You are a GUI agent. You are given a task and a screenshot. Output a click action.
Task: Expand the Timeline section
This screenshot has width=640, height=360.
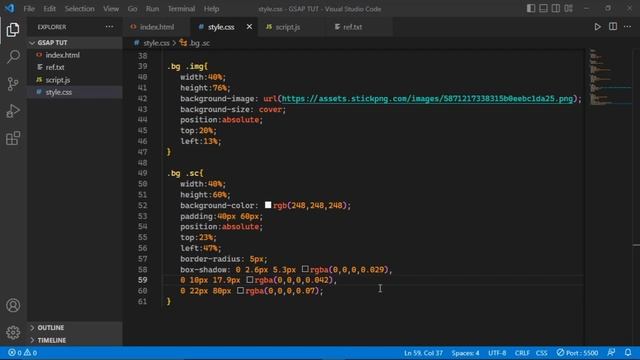pos(75,340)
